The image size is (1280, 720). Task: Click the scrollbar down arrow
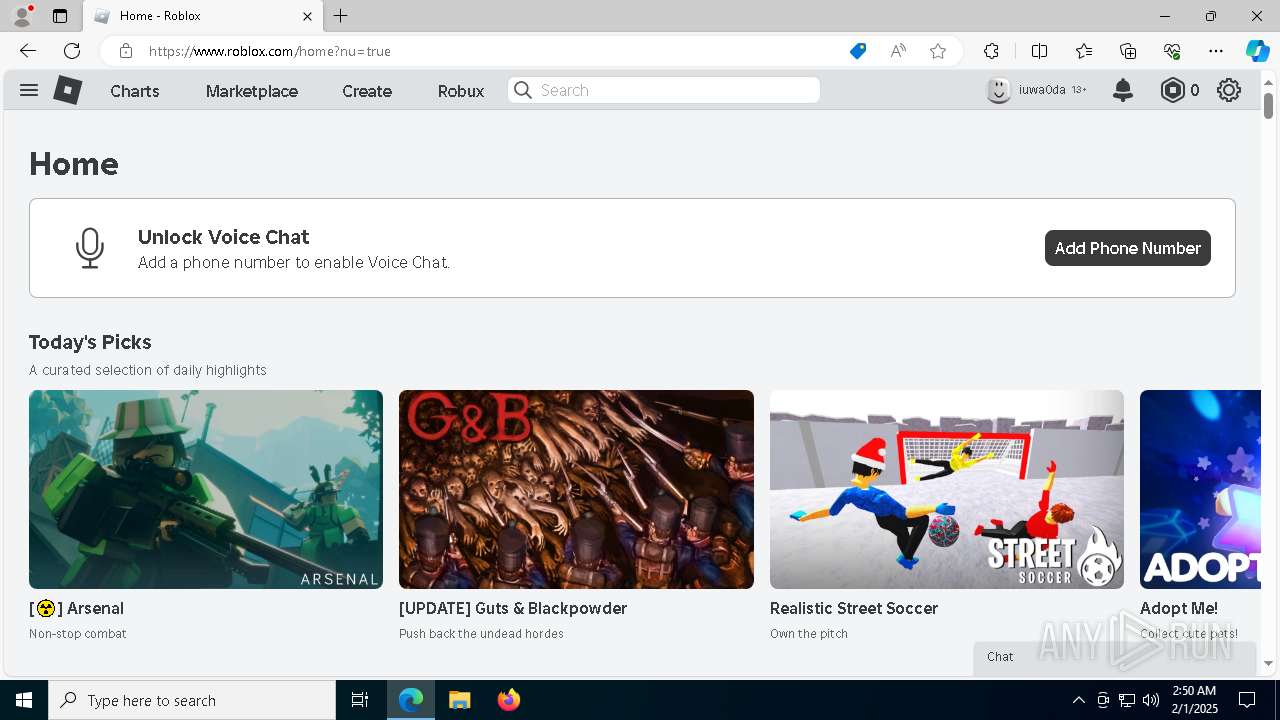[x=1269, y=663]
